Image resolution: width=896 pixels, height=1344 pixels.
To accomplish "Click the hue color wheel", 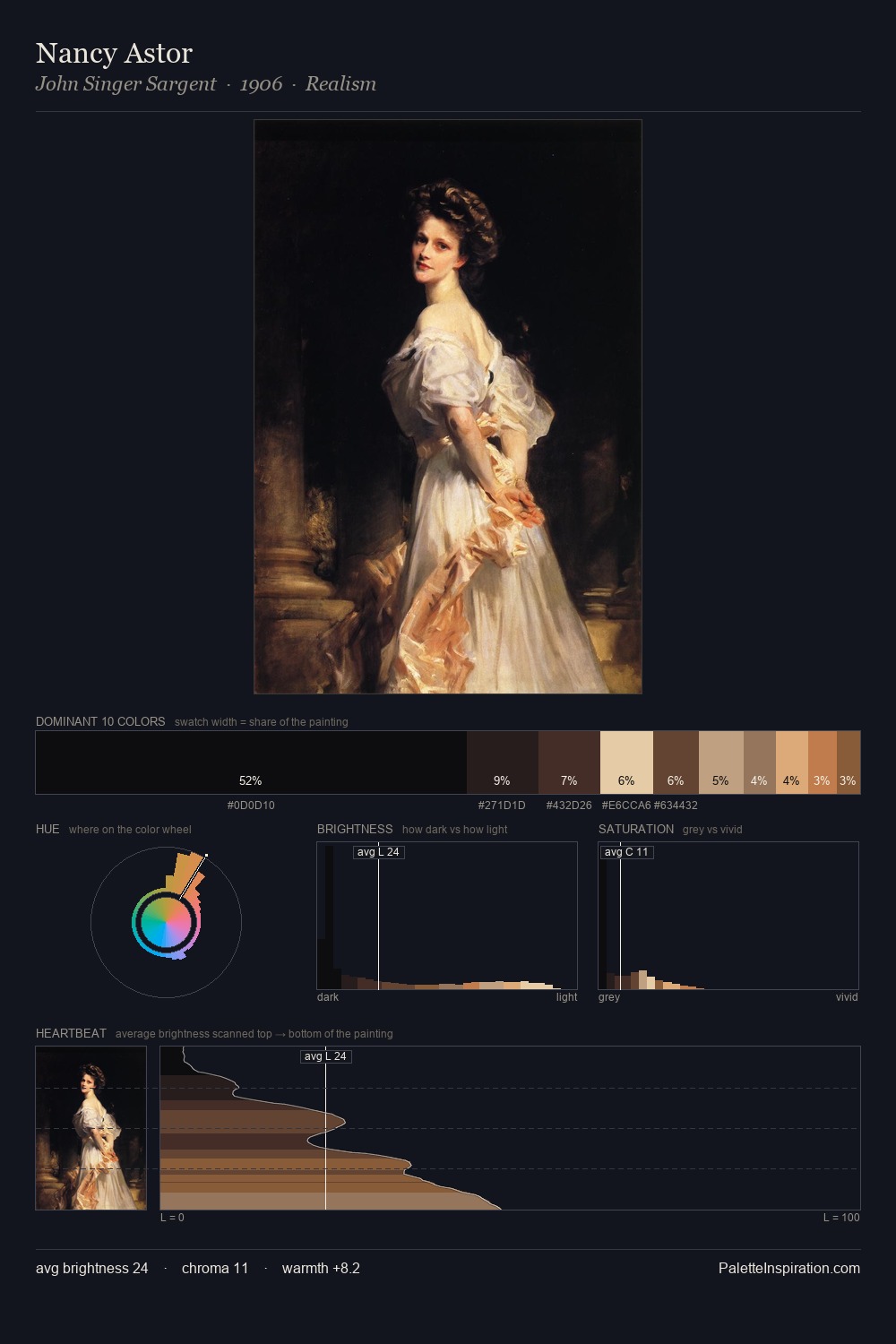I will 166,922.
